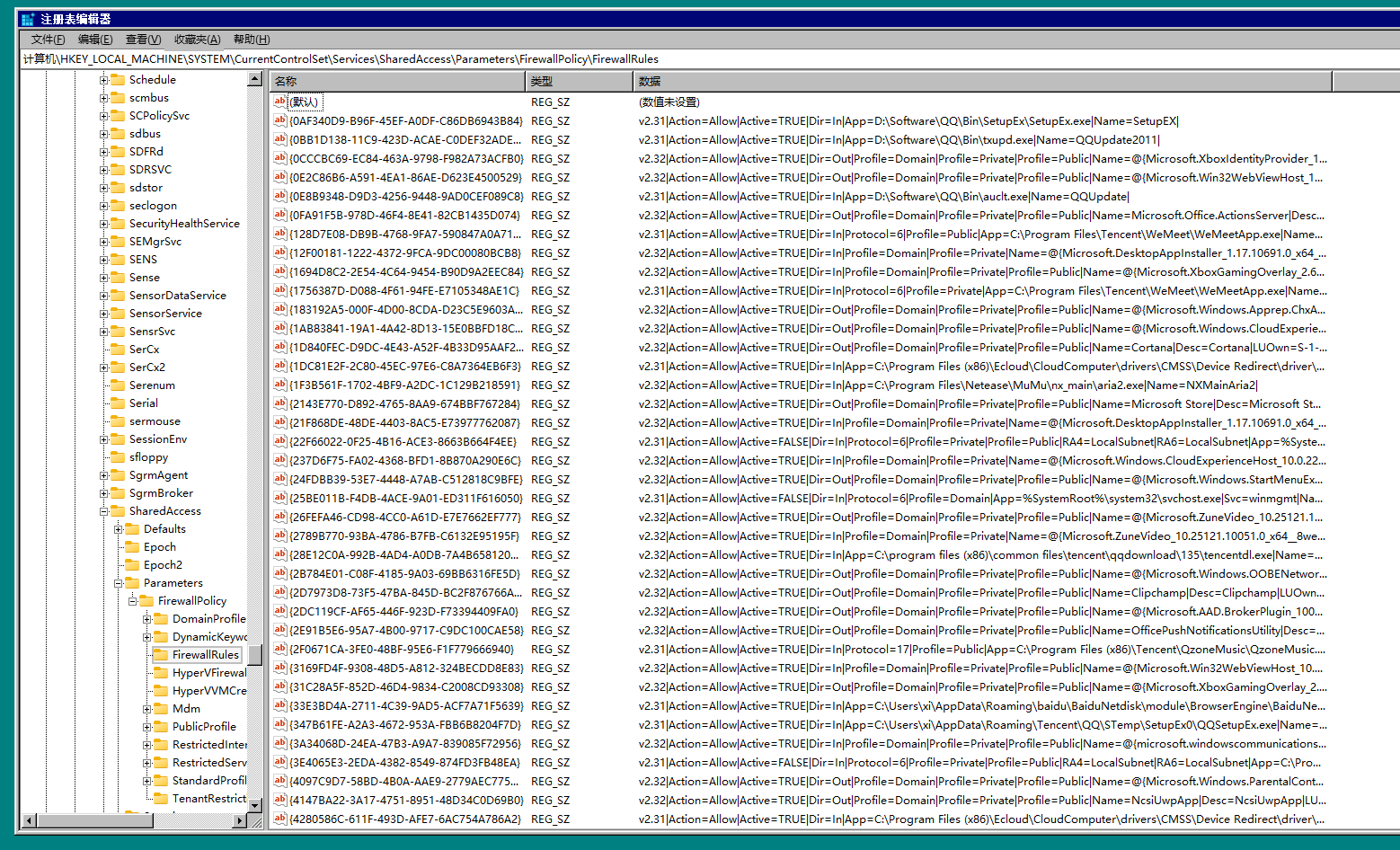Click the Registry Editor title bar icon
Screen dimensions: 1400x850
[27, 19]
